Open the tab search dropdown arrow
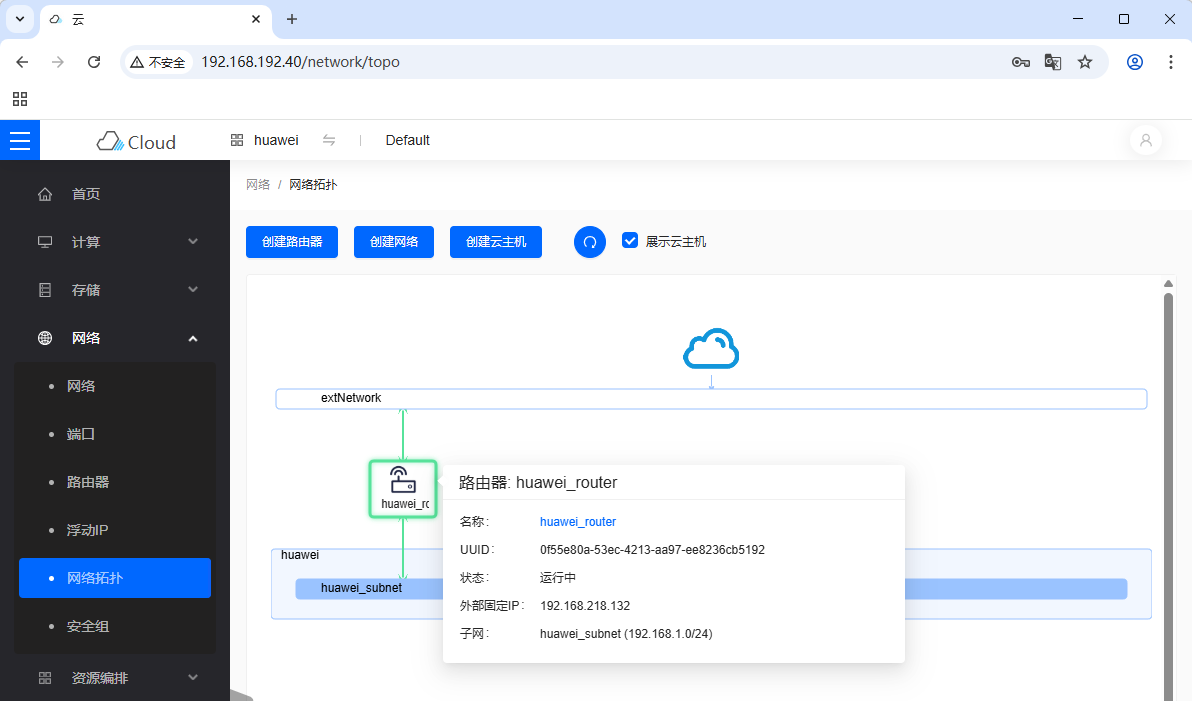1192x701 pixels. (x=20, y=19)
